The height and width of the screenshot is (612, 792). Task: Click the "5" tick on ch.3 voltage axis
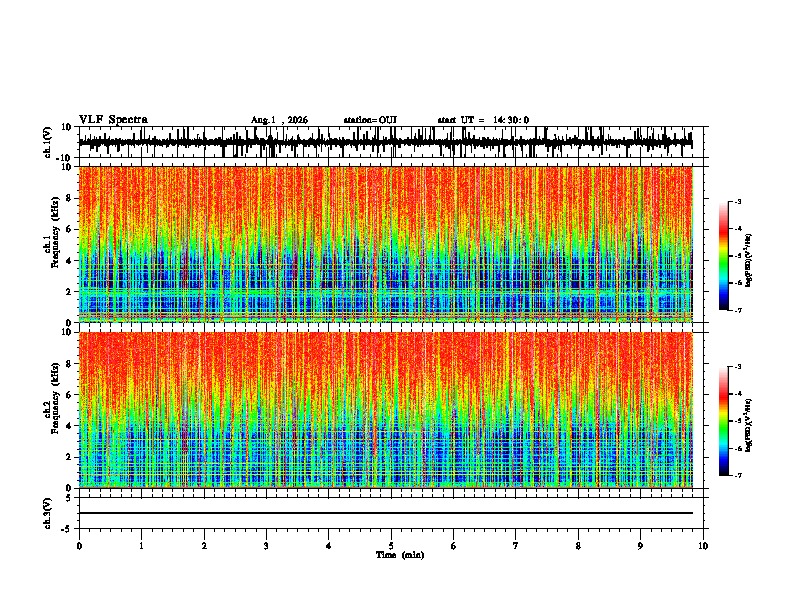coord(70,498)
